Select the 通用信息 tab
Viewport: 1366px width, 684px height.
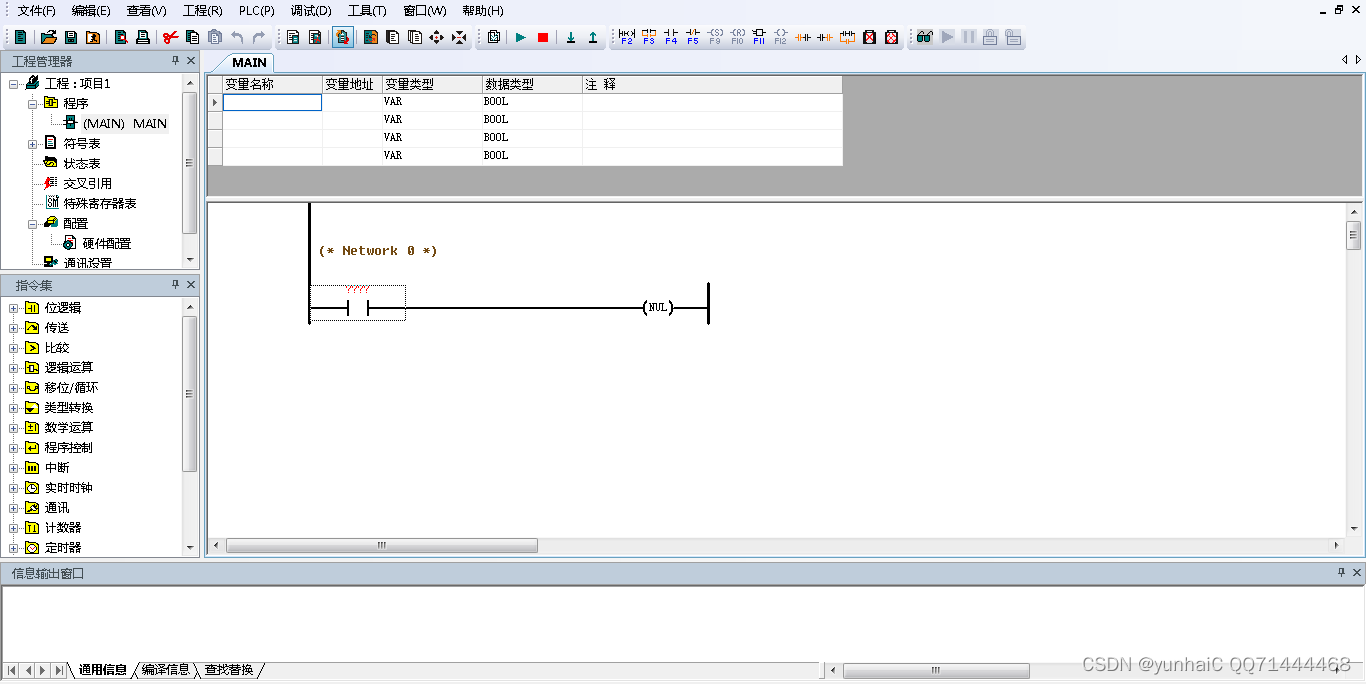click(103, 670)
